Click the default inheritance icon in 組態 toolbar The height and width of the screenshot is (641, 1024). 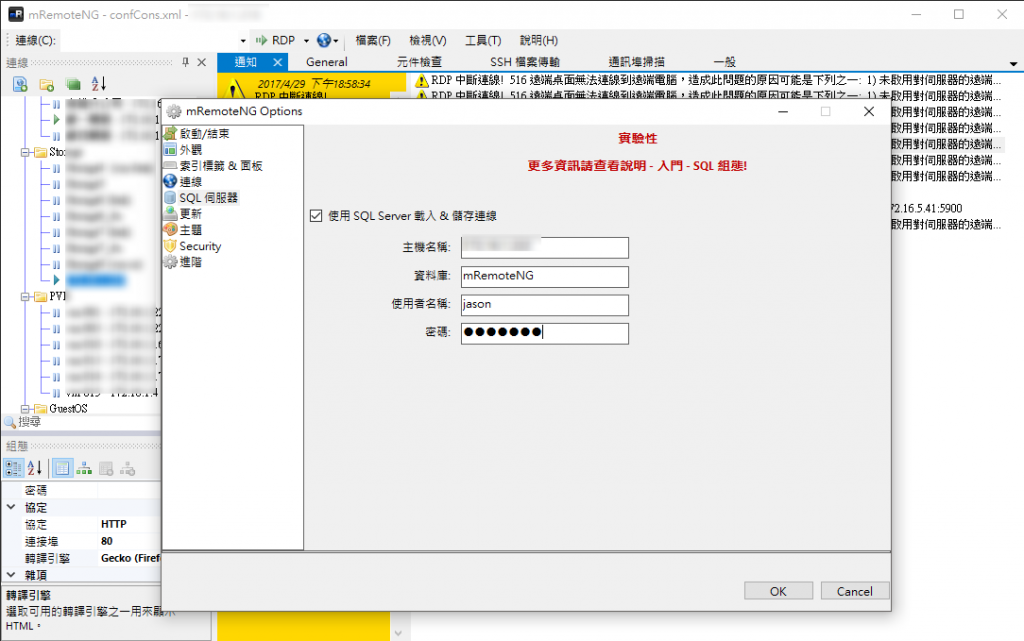tap(127, 468)
